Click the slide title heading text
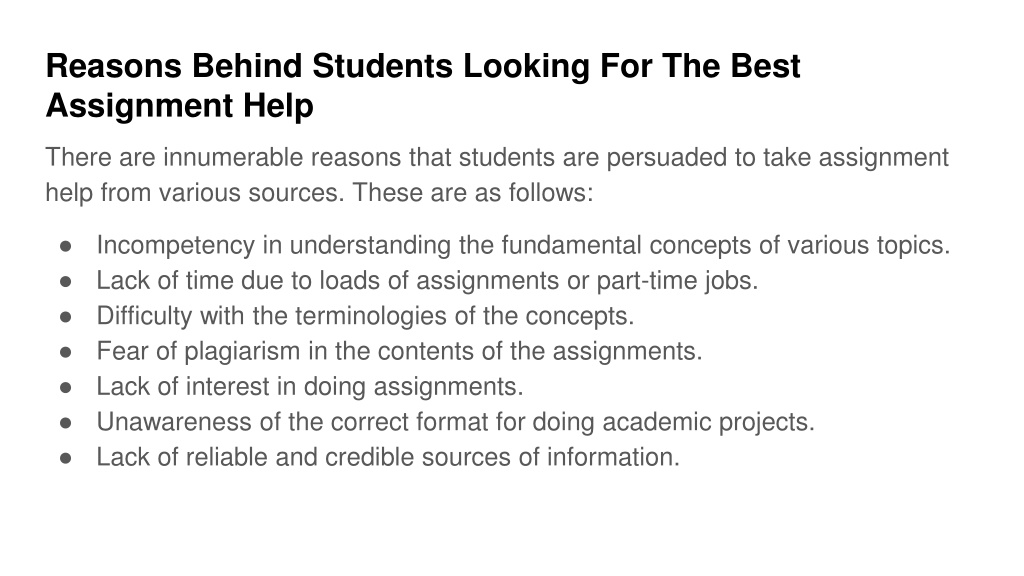Screen dimensions: 1024x576 tap(423, 86)
